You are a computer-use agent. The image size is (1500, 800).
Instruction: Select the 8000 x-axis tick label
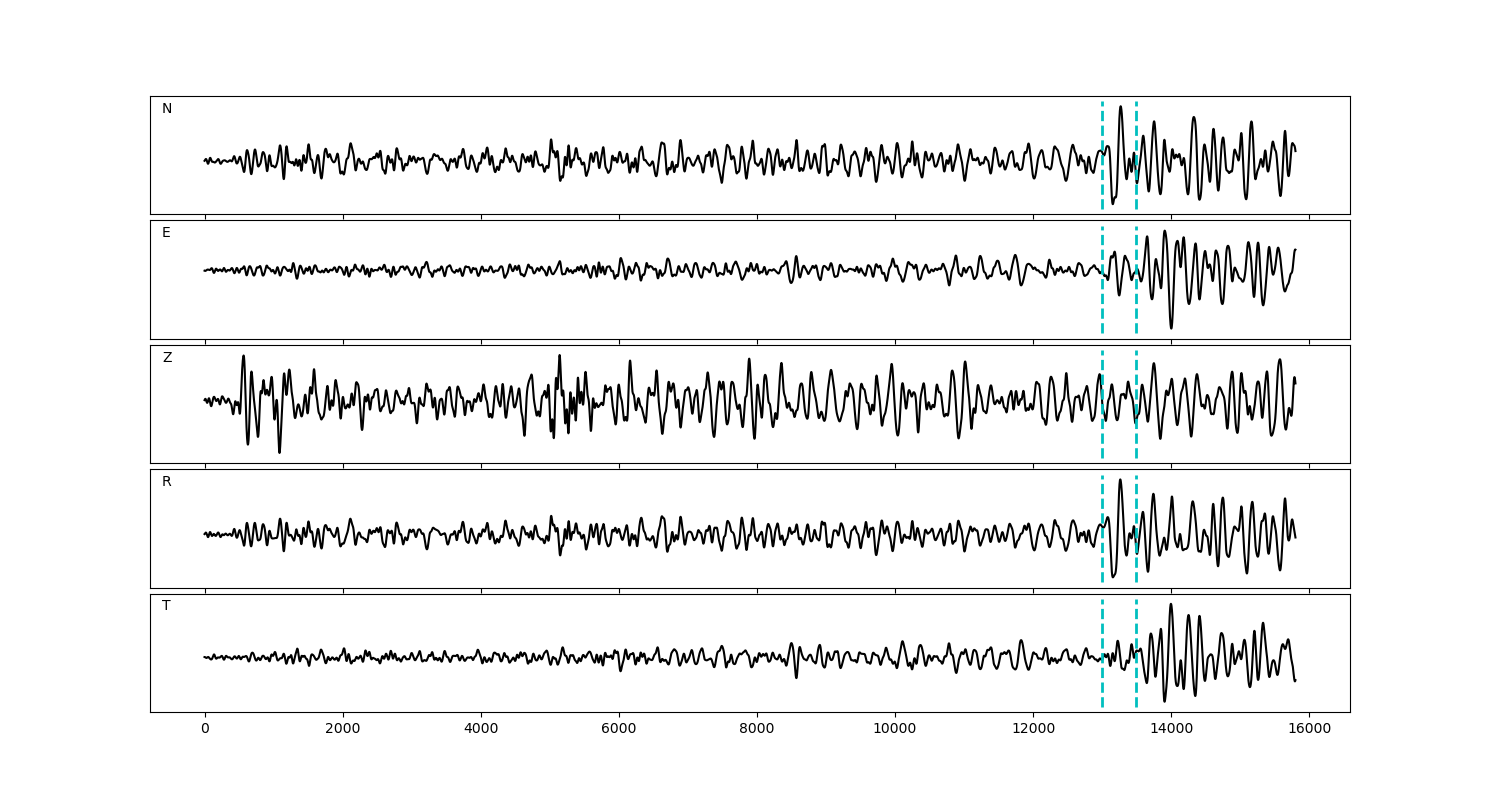click(757, 729)
